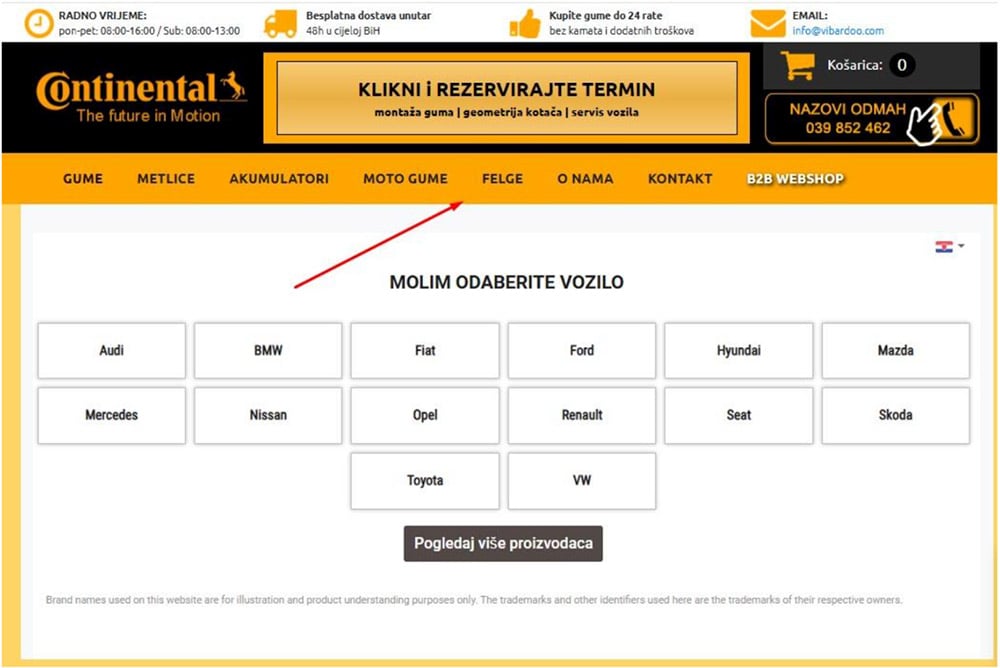Choose BMW as vehicle
Viewport: 1000px width, 668px height.
pos(268,350)
